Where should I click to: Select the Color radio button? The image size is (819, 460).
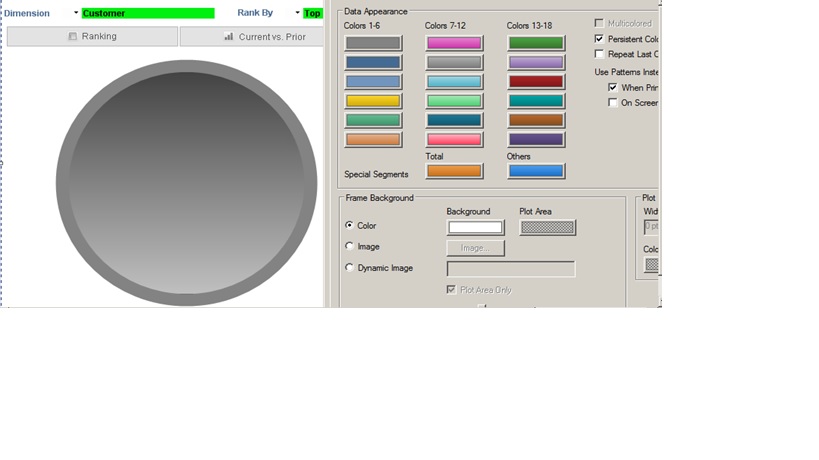(x=349, y=225)
